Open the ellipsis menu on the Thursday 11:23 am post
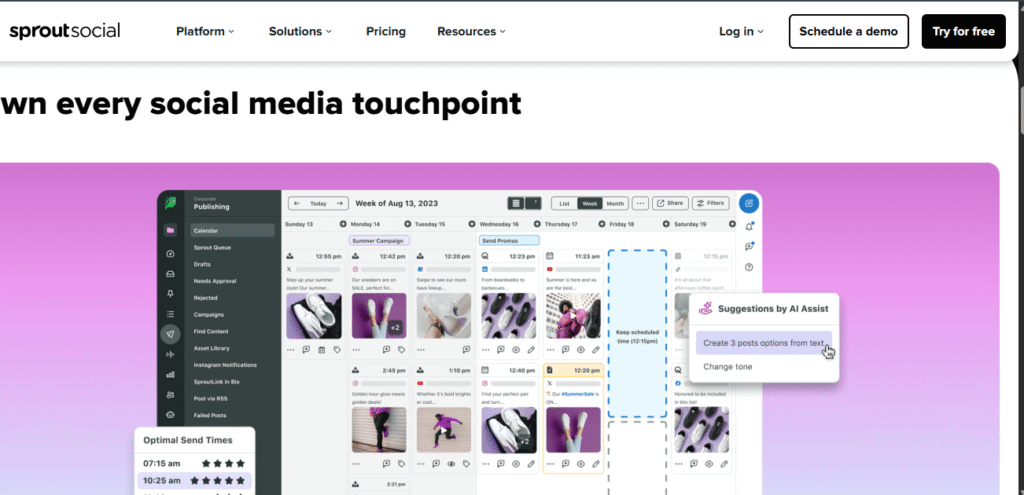This screenshot has height=495, width=1024. point(550,350)
